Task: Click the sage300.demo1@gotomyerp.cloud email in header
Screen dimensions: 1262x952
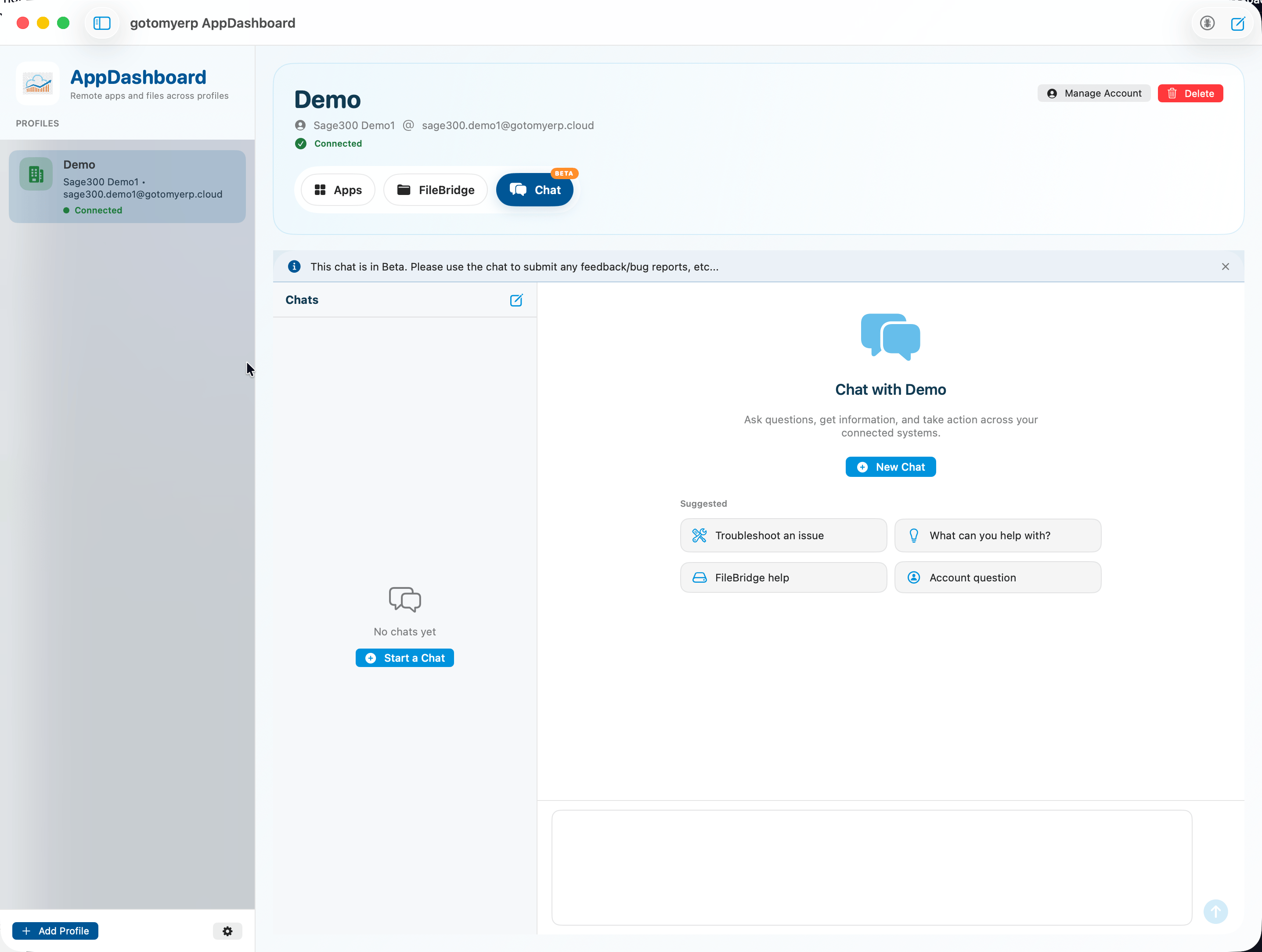Action: coord(508,126)
